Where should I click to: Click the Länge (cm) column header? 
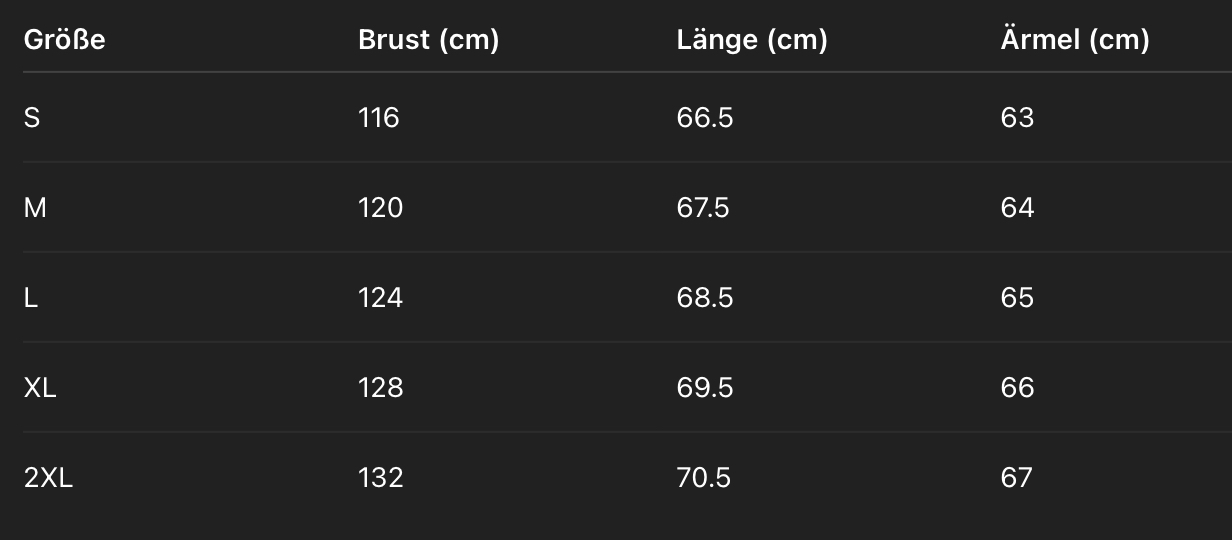click(x=752, y=40)
